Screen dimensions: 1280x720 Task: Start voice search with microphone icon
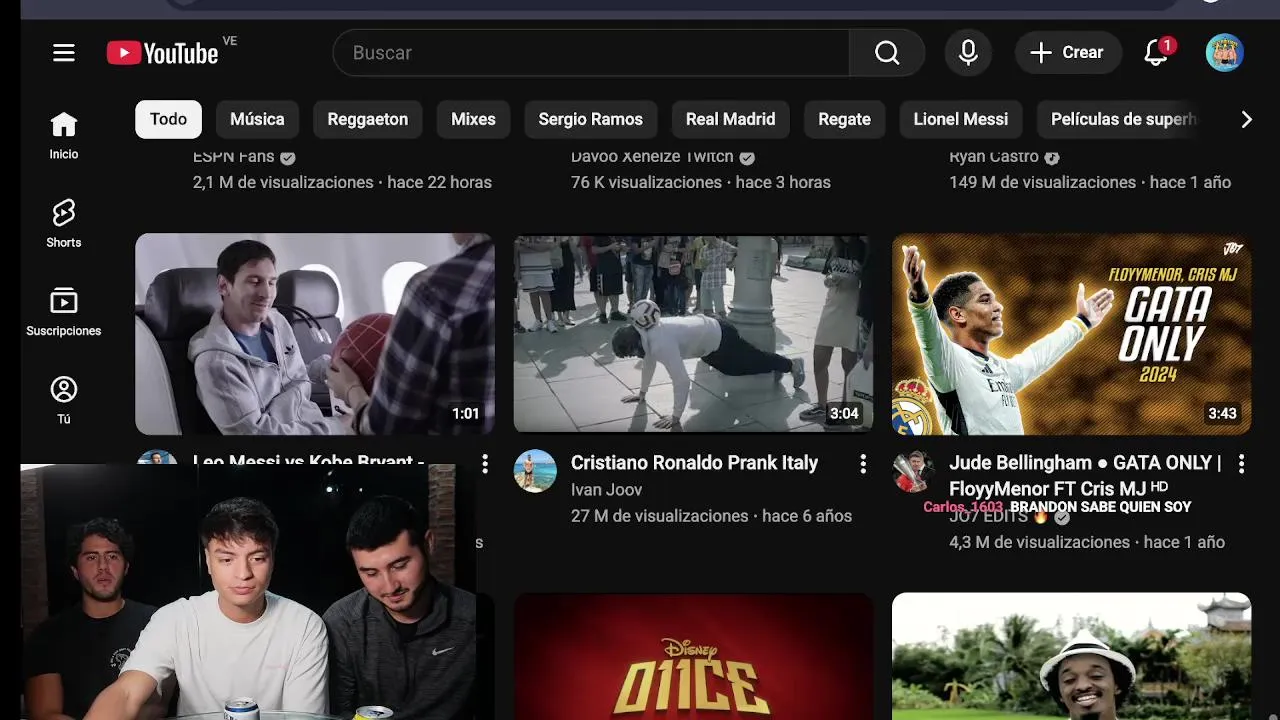968,53
